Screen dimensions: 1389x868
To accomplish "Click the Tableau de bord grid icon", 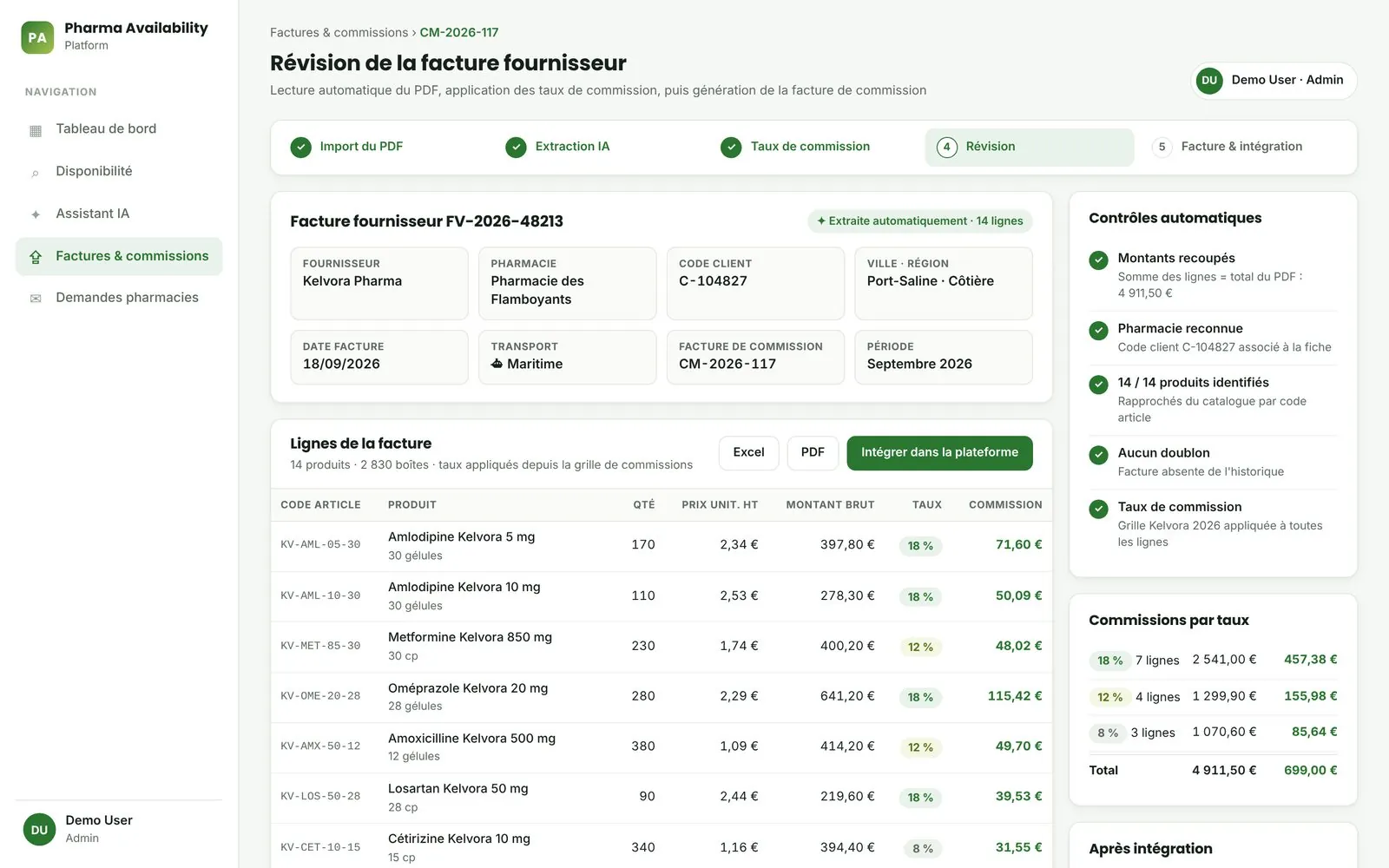I will tap(36, 130).
